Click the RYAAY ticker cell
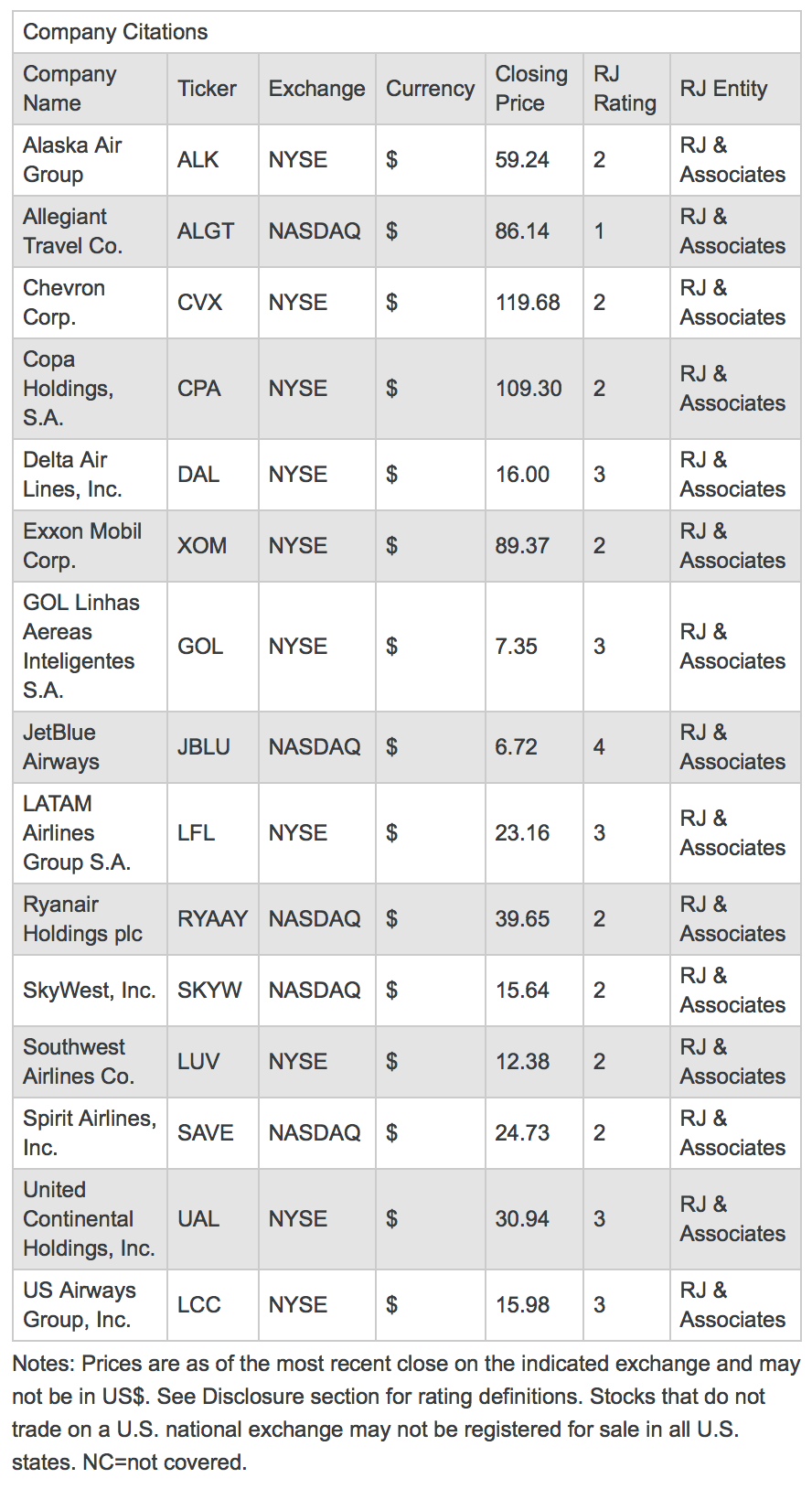 (212, 919)
